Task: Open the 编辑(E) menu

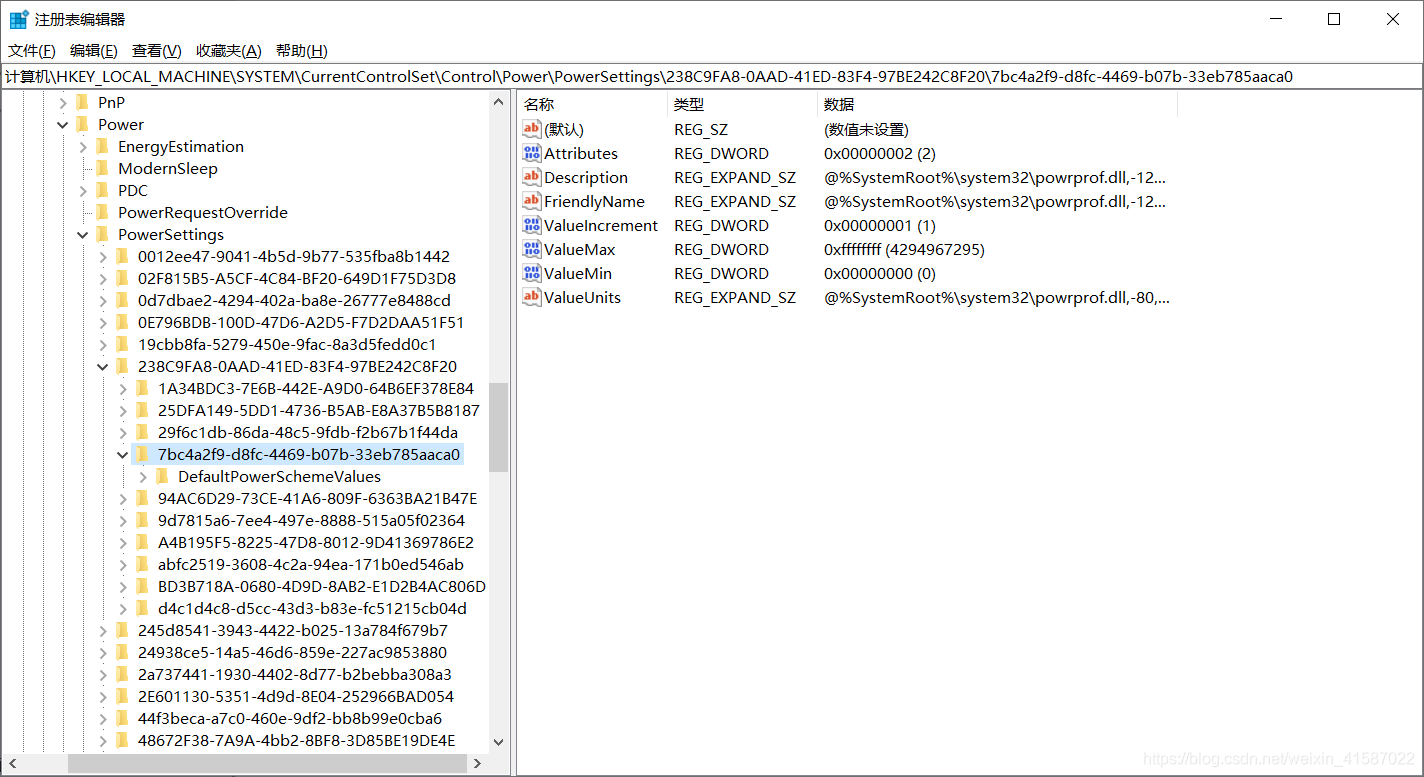Action: click(x=94, y=51)
